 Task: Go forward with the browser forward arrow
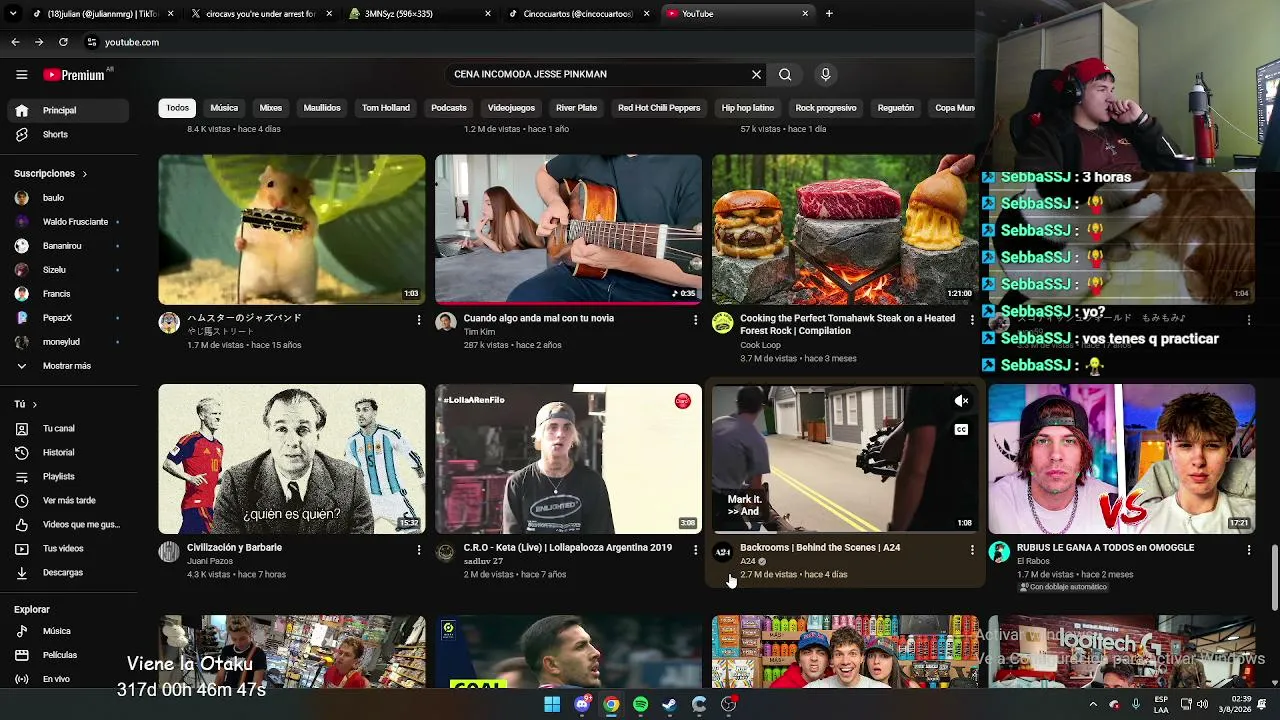39,42
